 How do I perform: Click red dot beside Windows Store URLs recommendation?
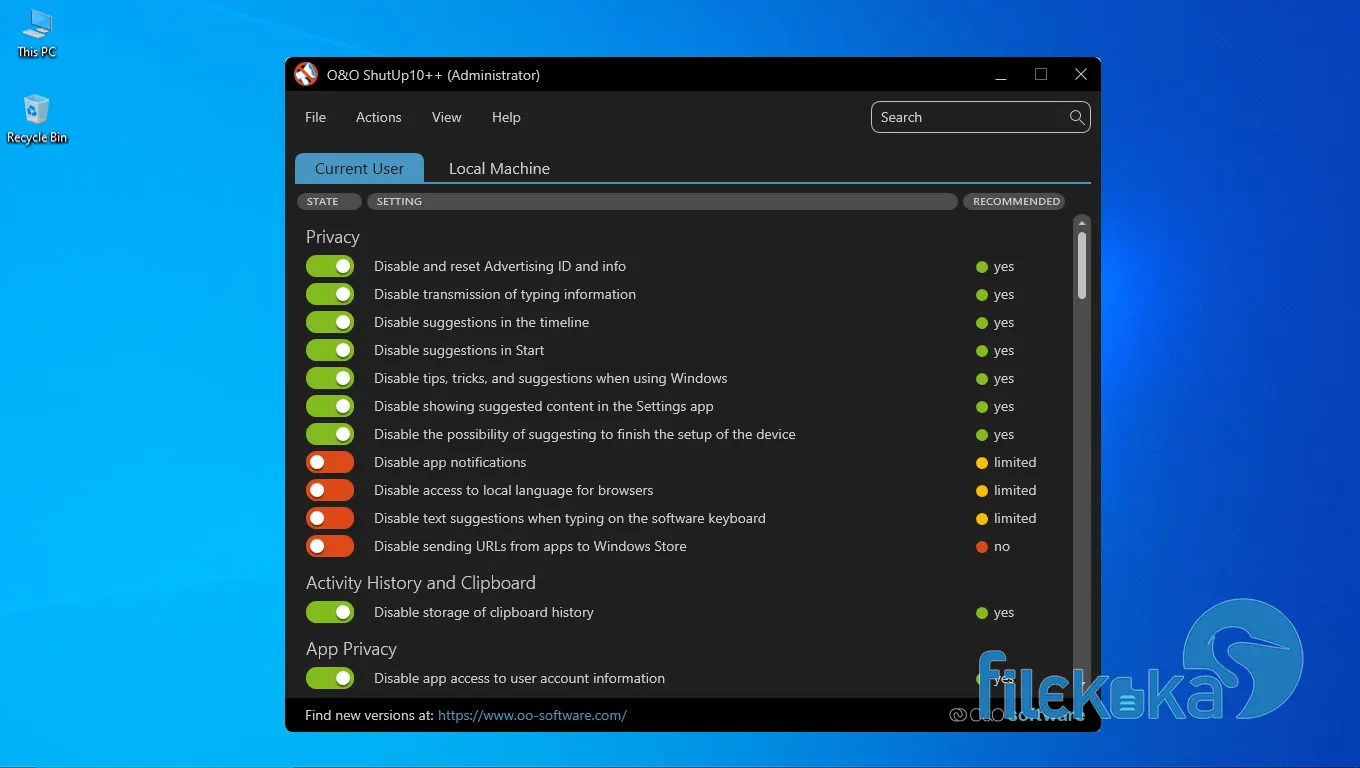982,547
